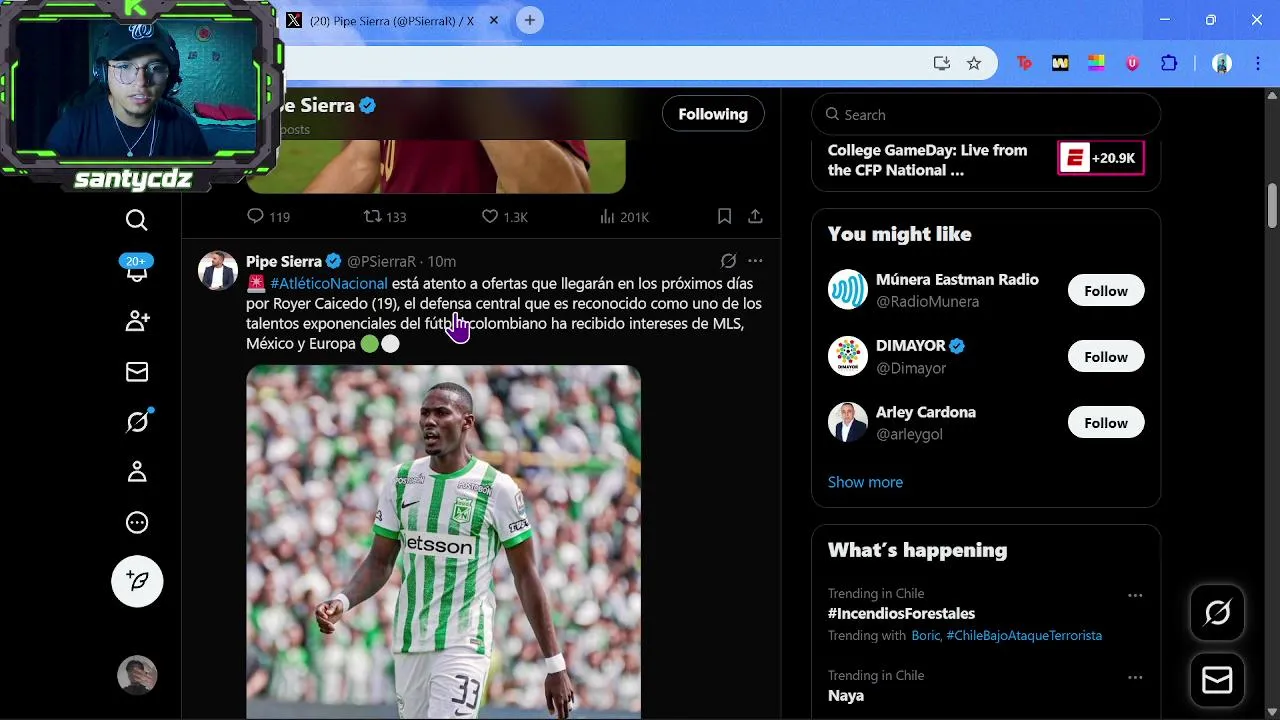Screen dimensions: 1280x720
Task: Open Múnera Eastman Radio profile avatar
Action: [x=848, y=290]
